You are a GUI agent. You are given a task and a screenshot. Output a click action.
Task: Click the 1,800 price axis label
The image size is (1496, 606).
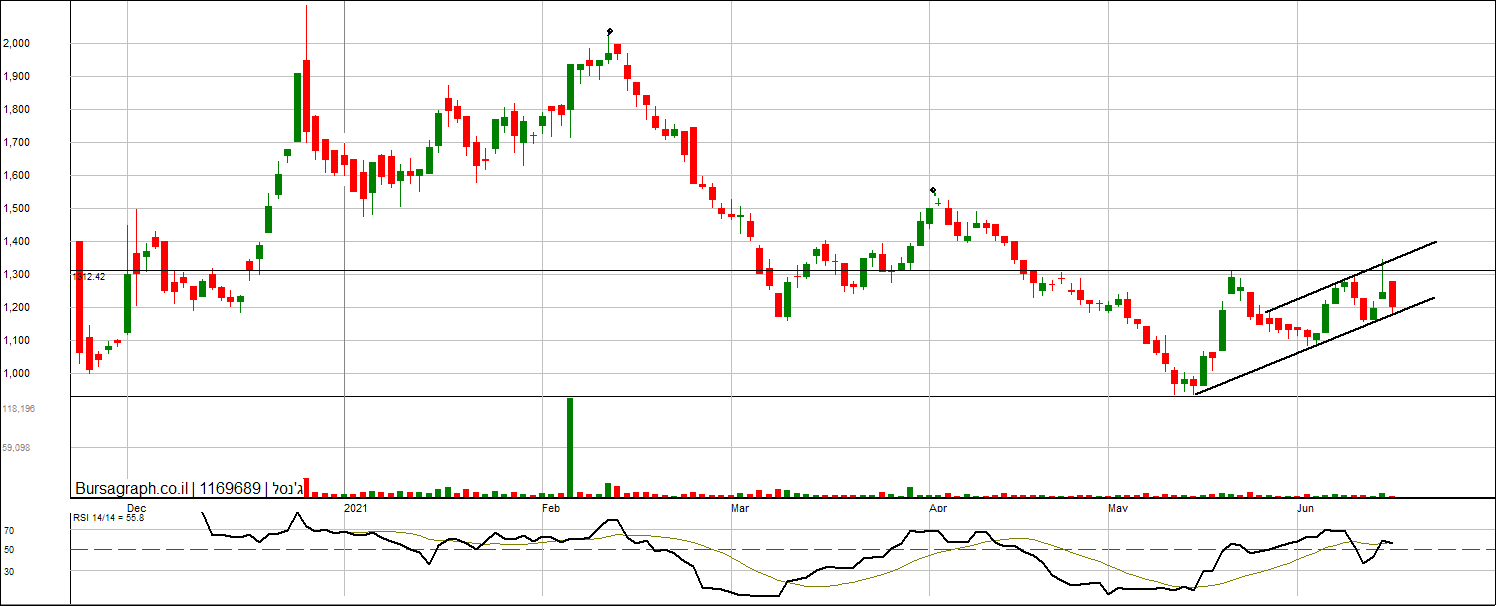click(17, 110)
